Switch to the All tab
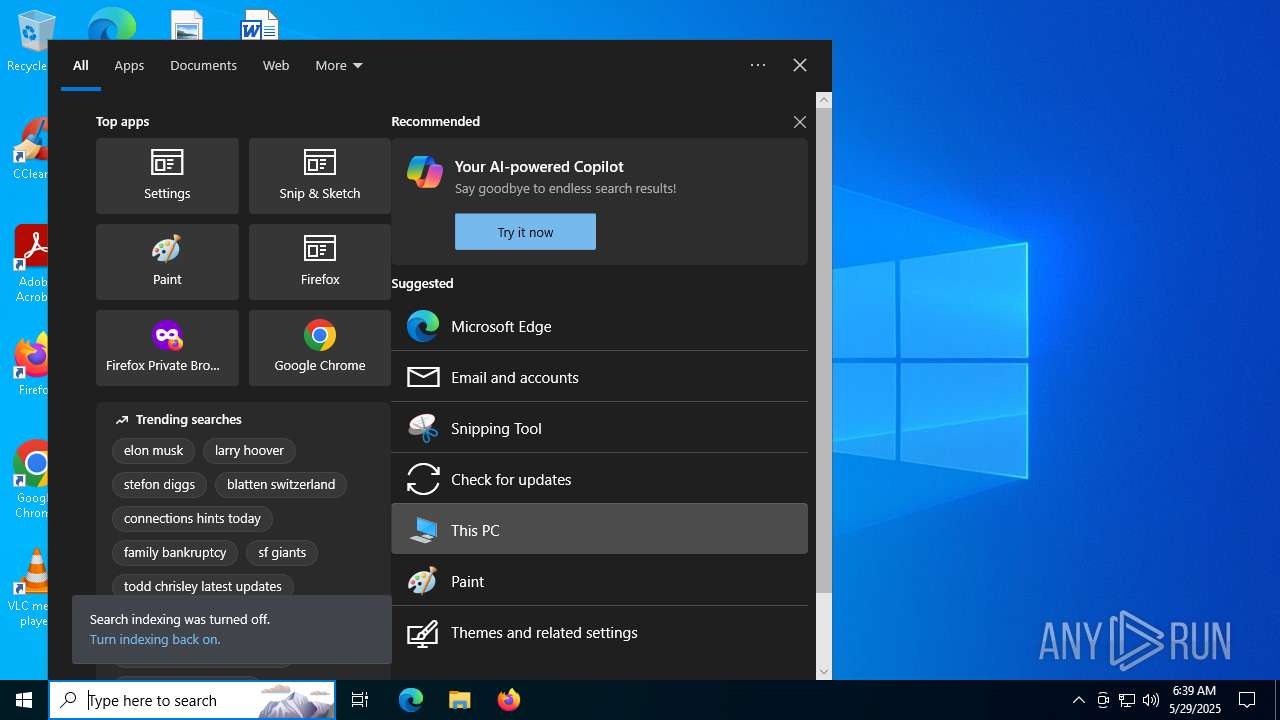Viewport: 1280px width, 720px height. point(81,65)
